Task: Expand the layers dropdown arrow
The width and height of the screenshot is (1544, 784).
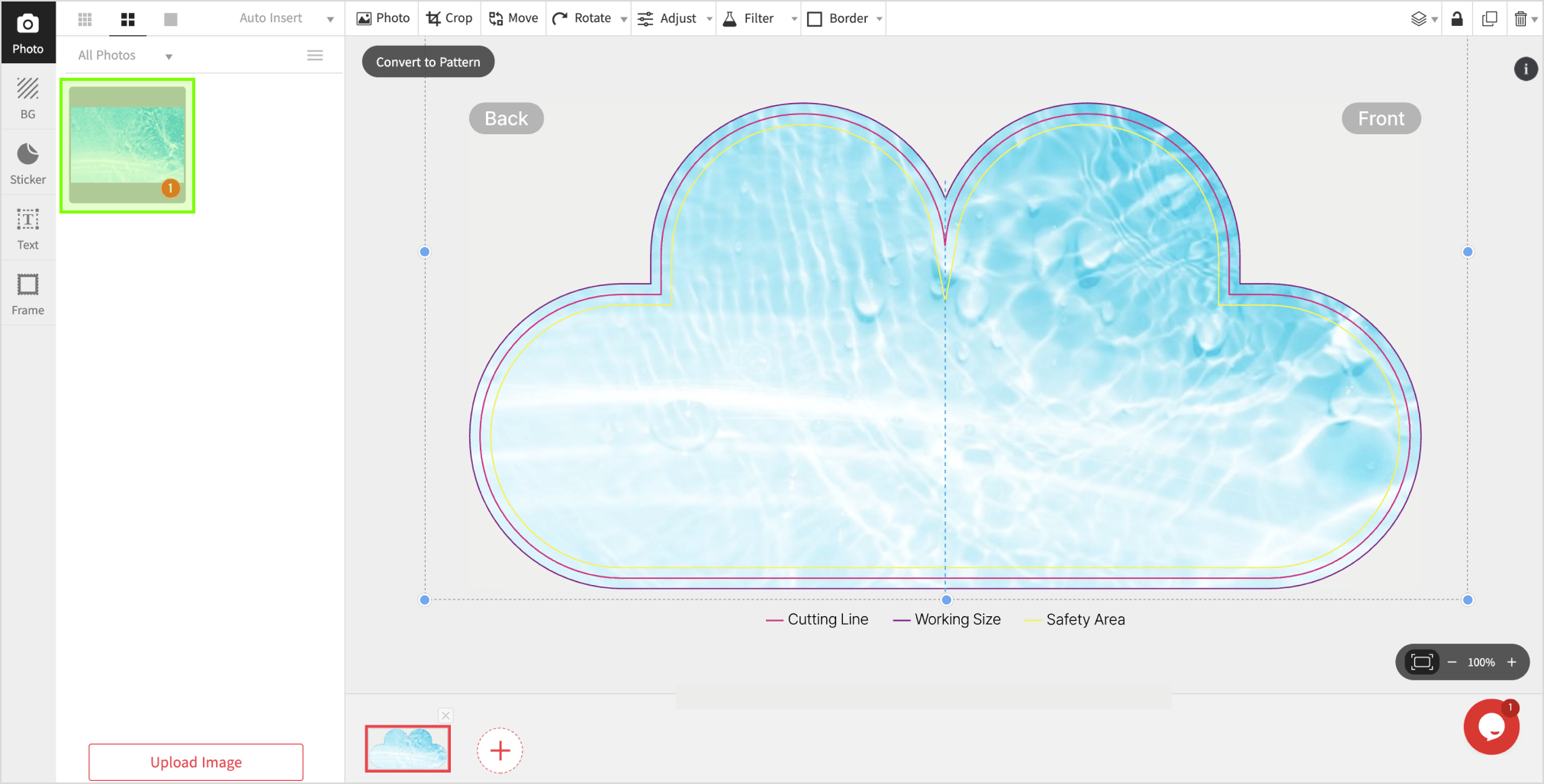Action: (1434, 20)
